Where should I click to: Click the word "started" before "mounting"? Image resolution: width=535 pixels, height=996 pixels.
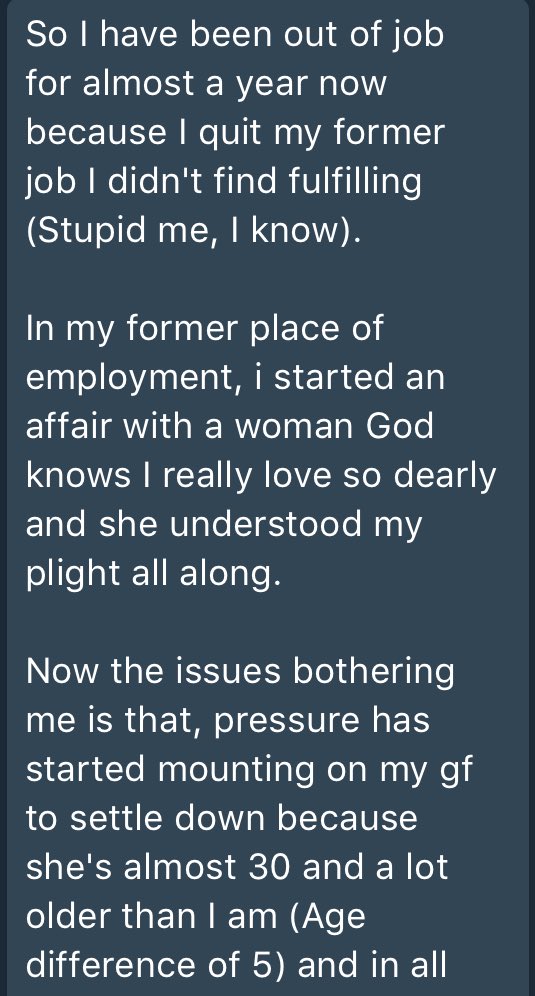[87, 771]
